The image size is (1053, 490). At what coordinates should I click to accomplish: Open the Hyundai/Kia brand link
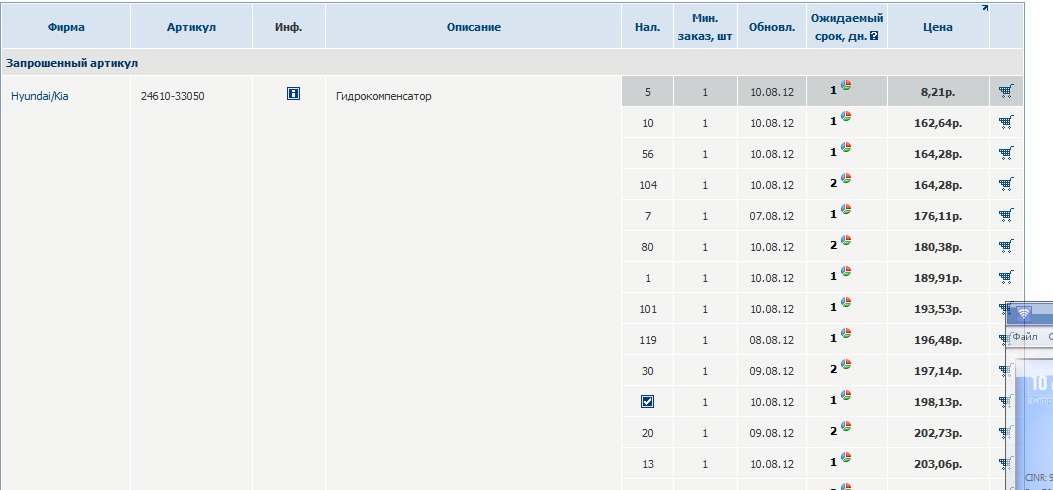pos(39,96)
